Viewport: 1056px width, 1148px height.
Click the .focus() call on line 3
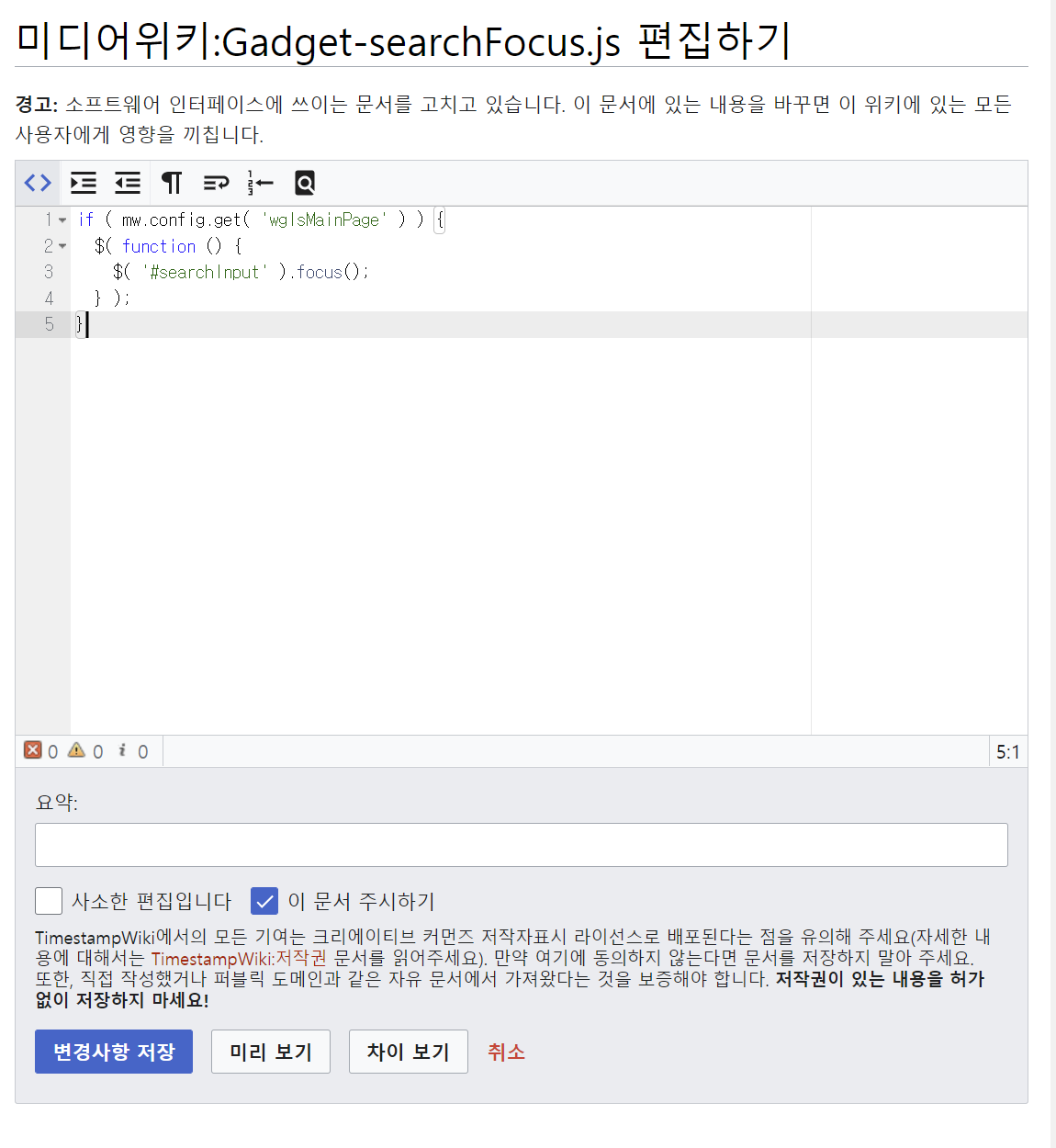point(328,272)
